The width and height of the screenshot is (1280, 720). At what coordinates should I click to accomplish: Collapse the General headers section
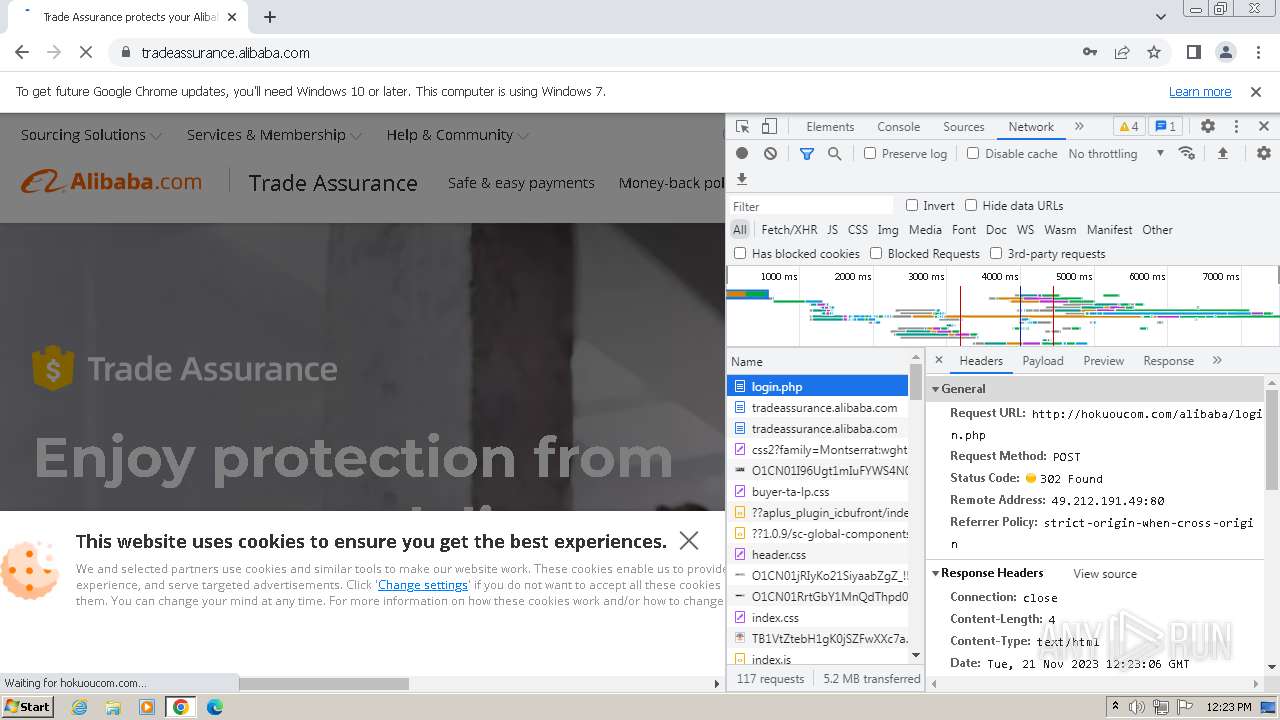pyautogui.click(x=936, y=389)
